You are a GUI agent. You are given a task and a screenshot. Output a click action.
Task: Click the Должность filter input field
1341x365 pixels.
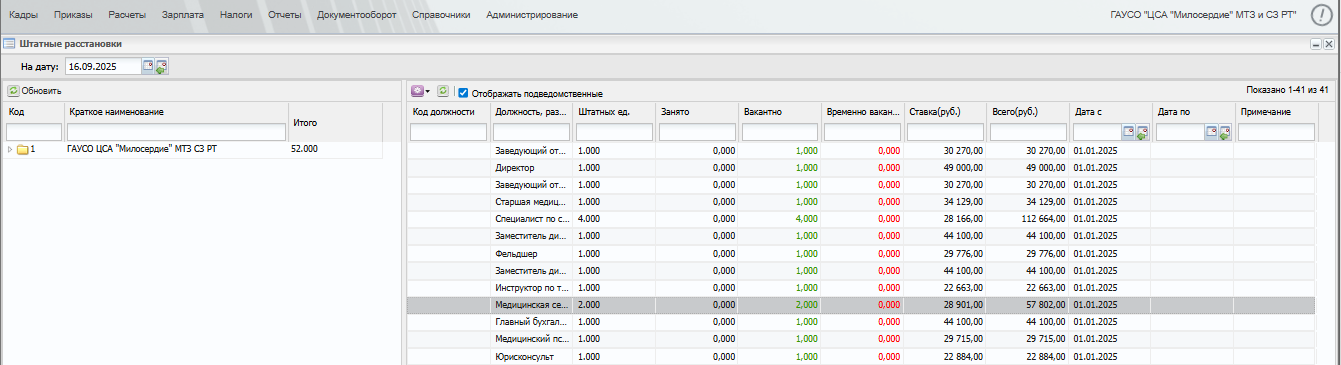tap(531, 132)
